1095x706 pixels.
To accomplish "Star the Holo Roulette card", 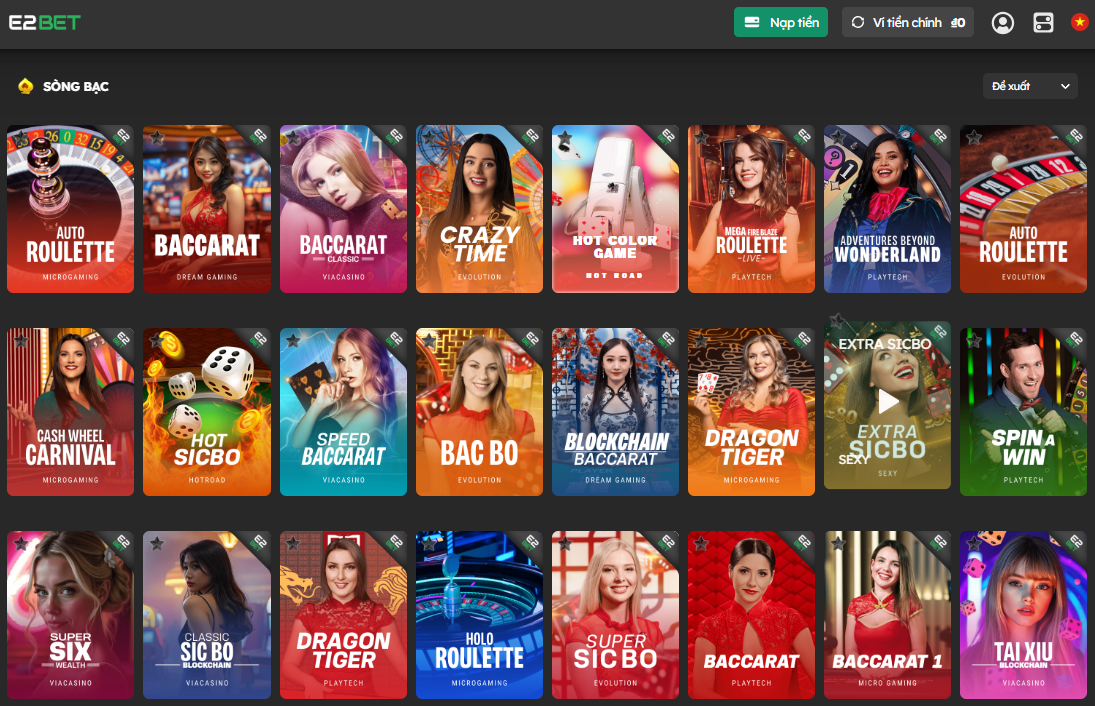I will pos(429,544).
